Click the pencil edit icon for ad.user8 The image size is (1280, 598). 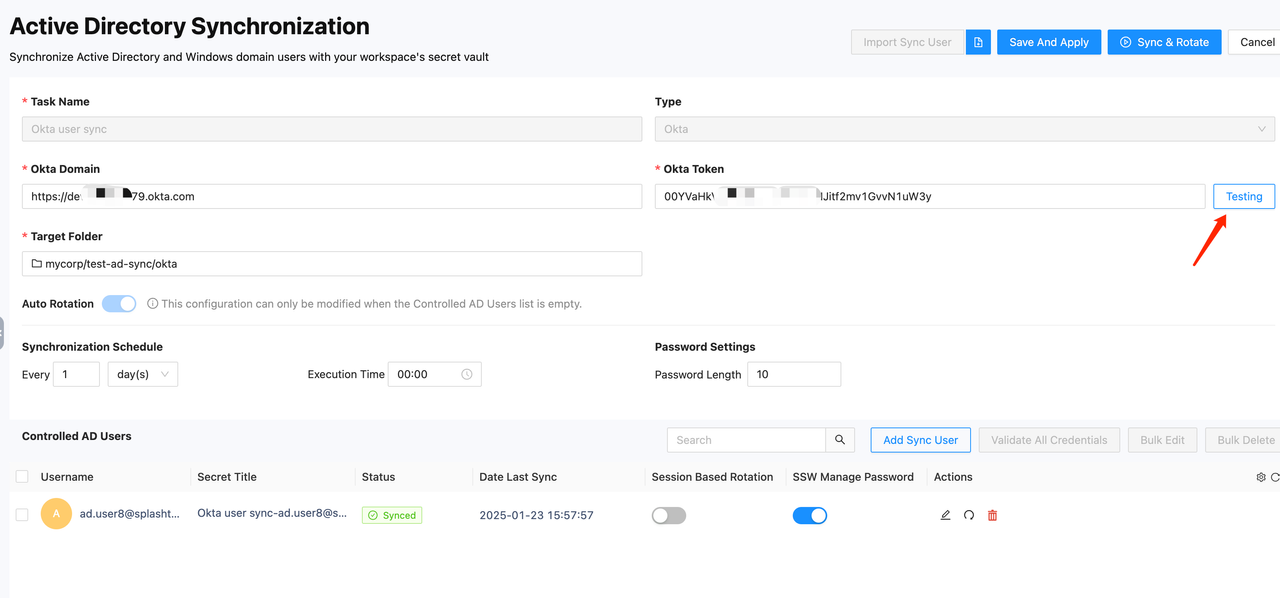pos(945,515)
